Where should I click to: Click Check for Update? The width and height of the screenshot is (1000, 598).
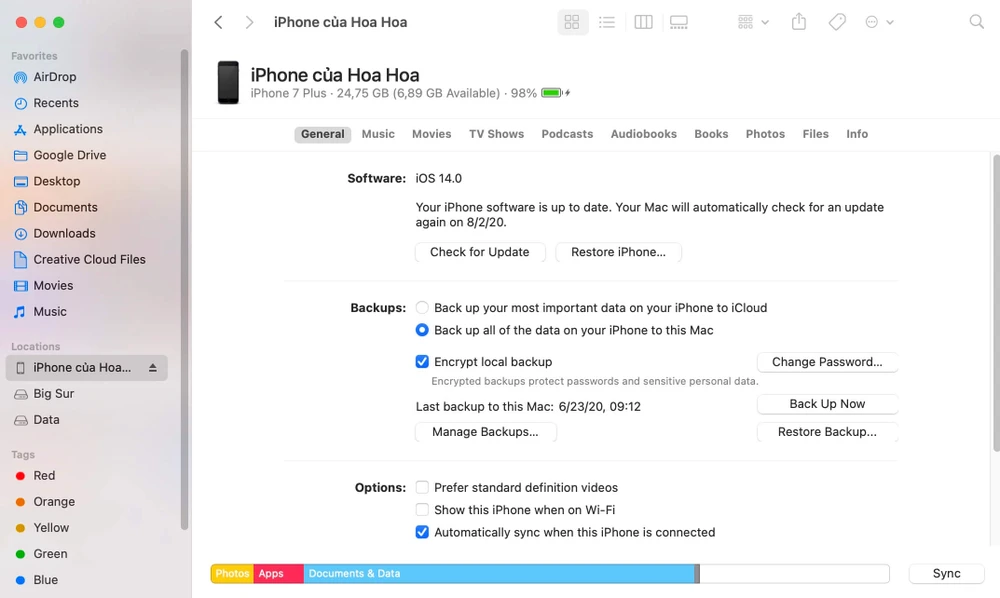coord(480,252)
